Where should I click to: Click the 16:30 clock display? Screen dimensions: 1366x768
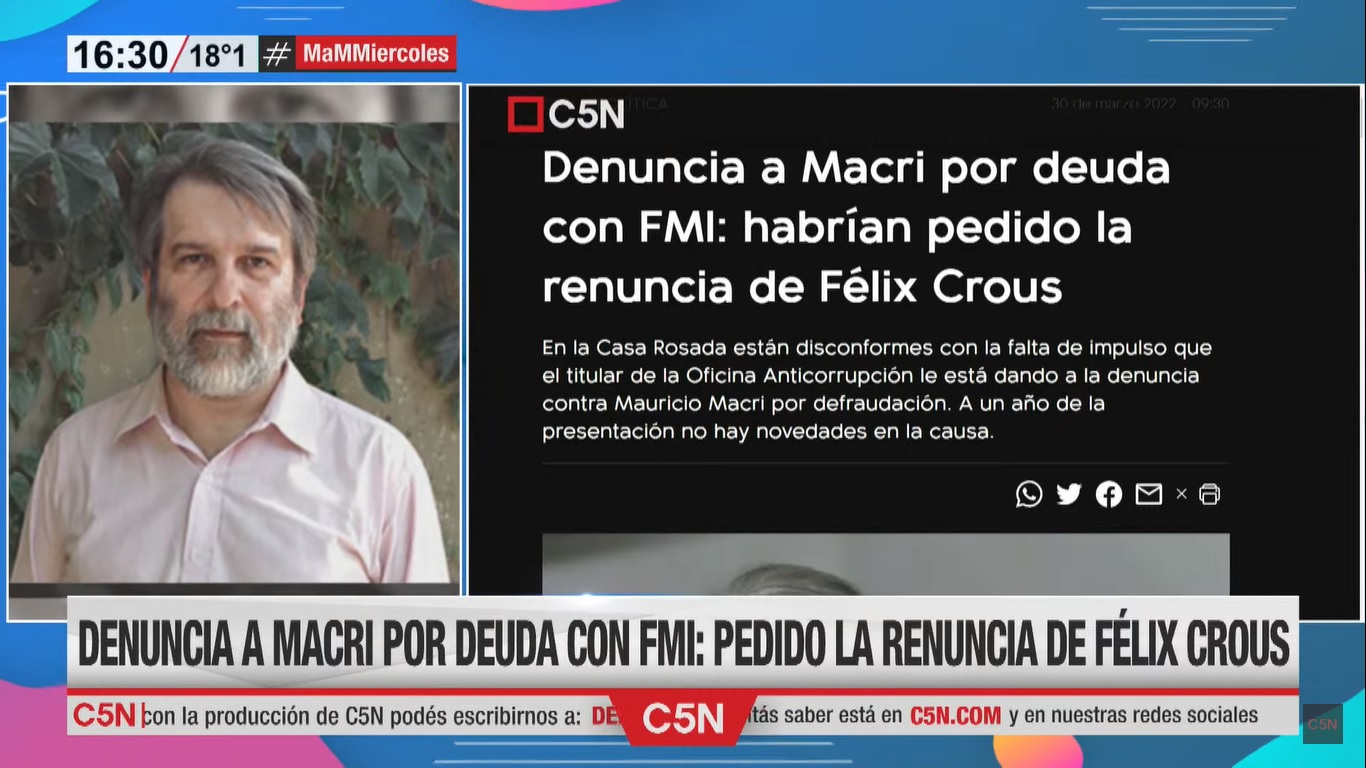click(x=119, y=54)
